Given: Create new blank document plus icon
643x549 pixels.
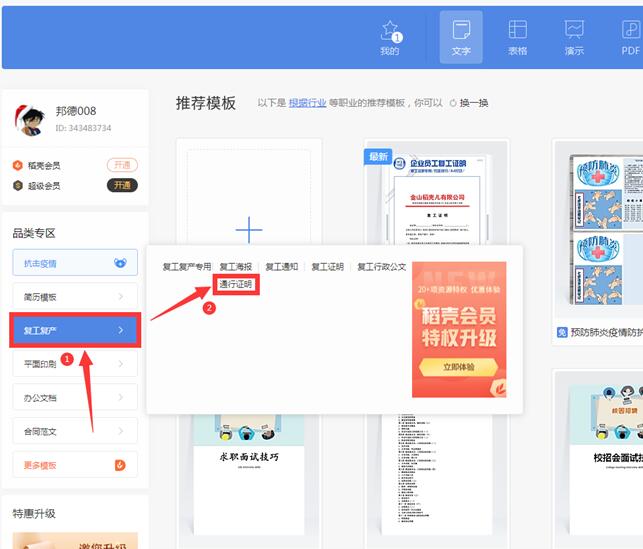Looking at the screenshot, I should [x=249, y=230].
